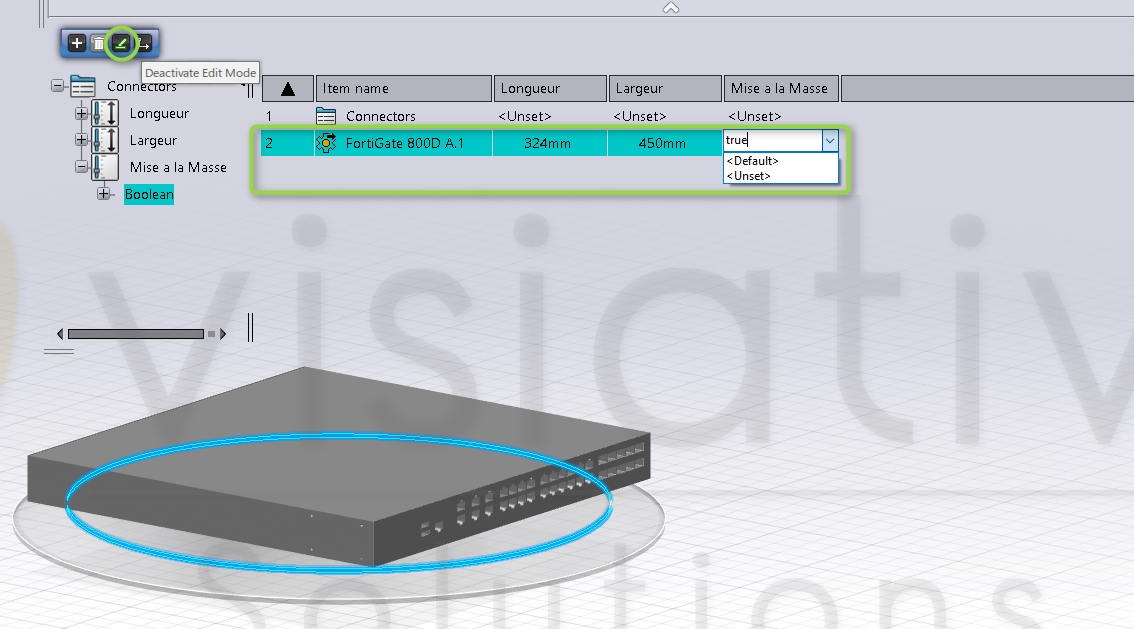The height and width of the screenshot is (629, 1134).
Task: Select Largeur label in the tree
Action: pyautogui.click(x=153, y=140)
